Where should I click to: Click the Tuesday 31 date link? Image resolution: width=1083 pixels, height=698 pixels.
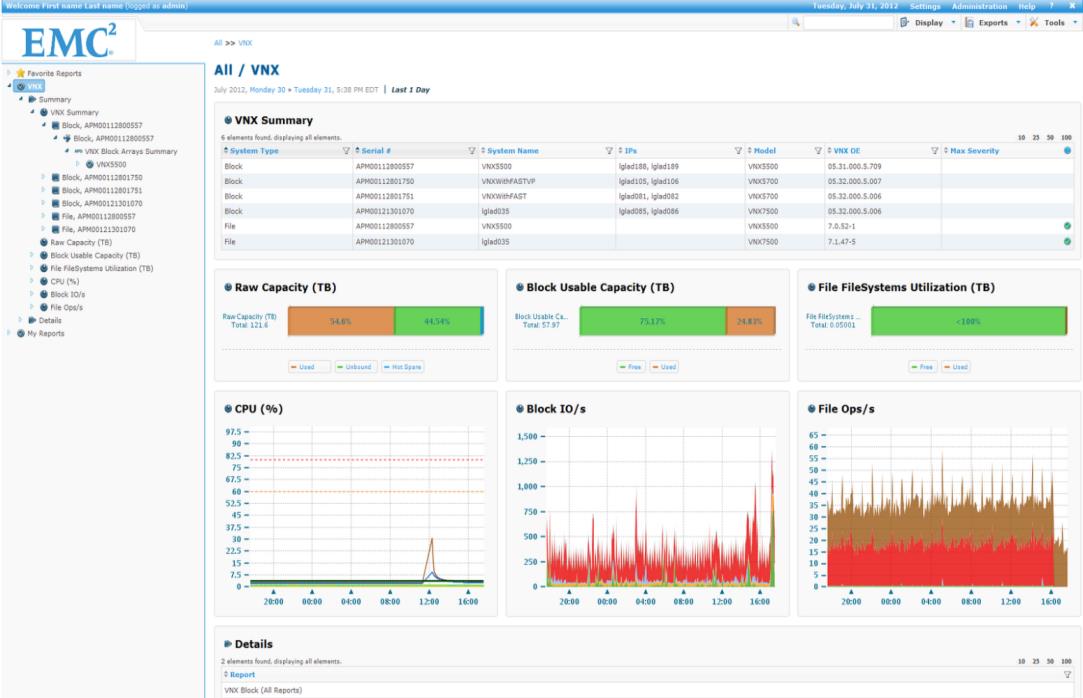click(x=312, y=90)
